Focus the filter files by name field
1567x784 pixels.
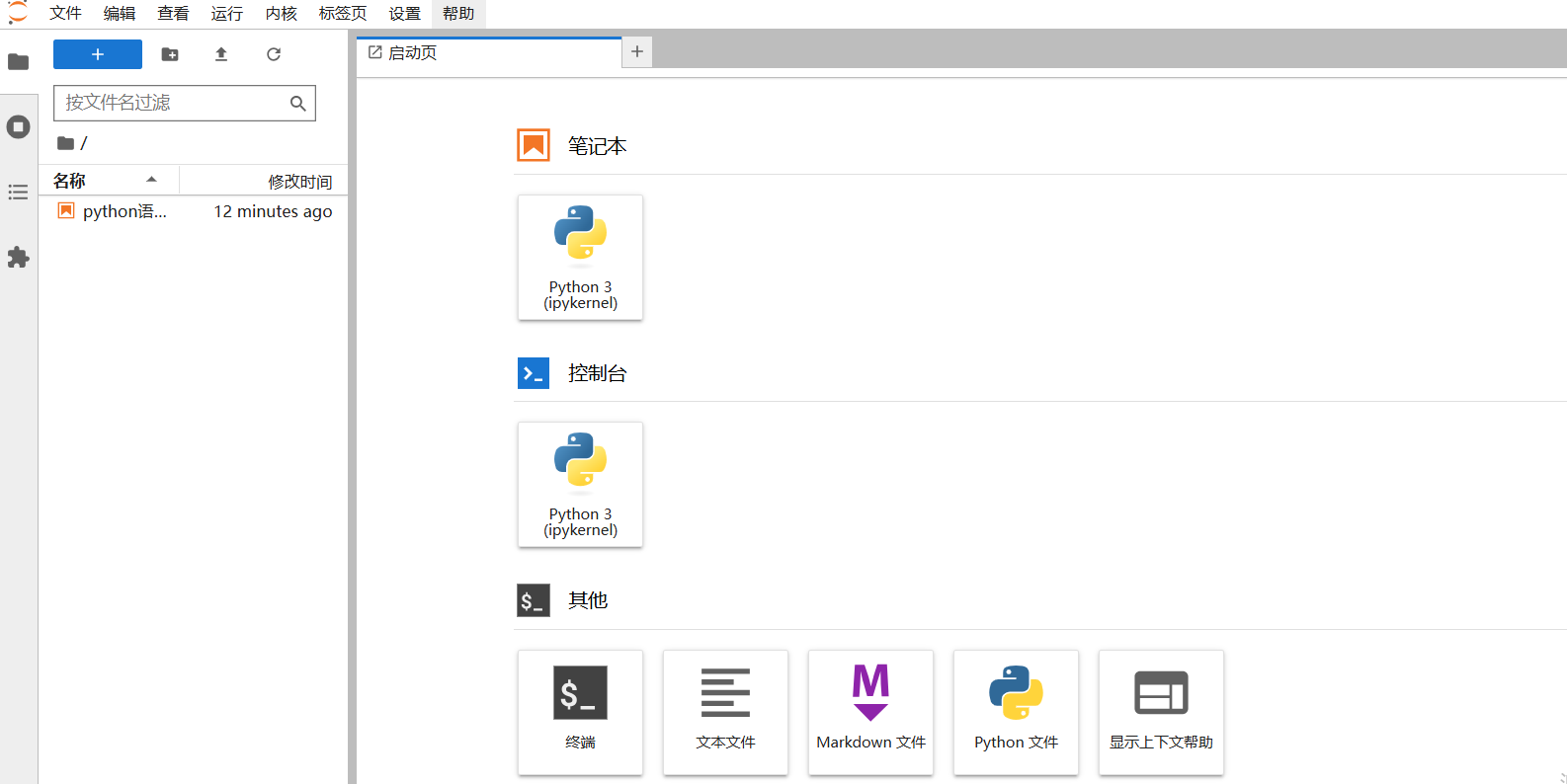pyautogui.click(x=185, y=103)
